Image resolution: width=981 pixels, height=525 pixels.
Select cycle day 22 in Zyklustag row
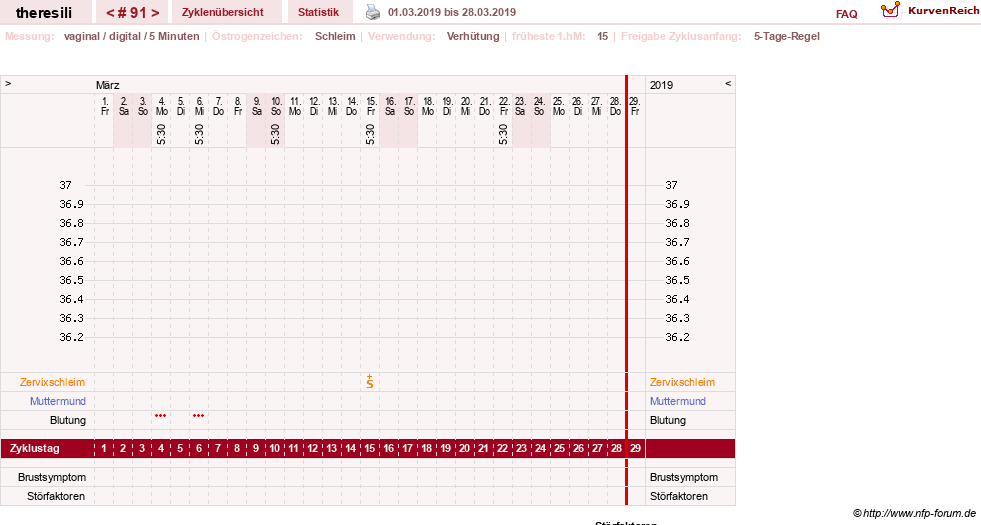click(x=502, y=448)
